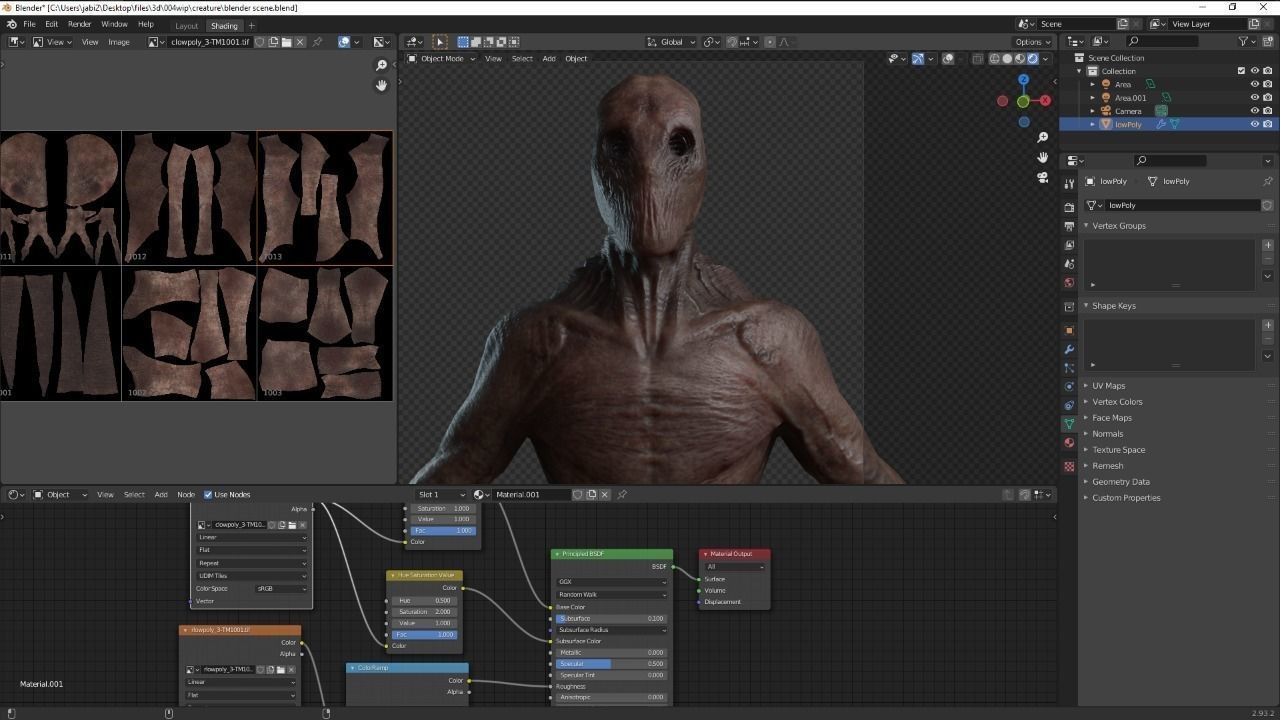
Task: Open node editor Add menu
Action: click(x=160, y=494)
